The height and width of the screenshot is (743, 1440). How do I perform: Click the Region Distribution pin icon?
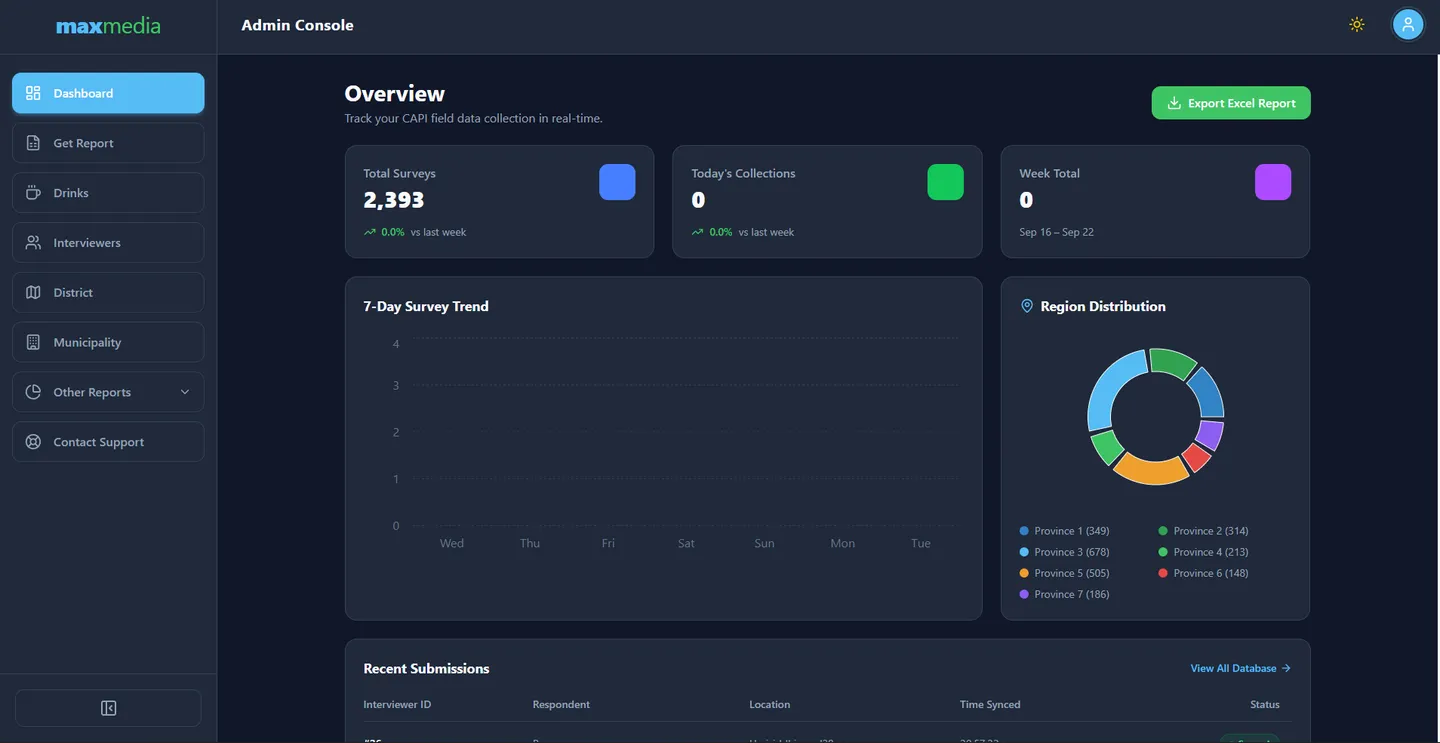pos(1026,306)
